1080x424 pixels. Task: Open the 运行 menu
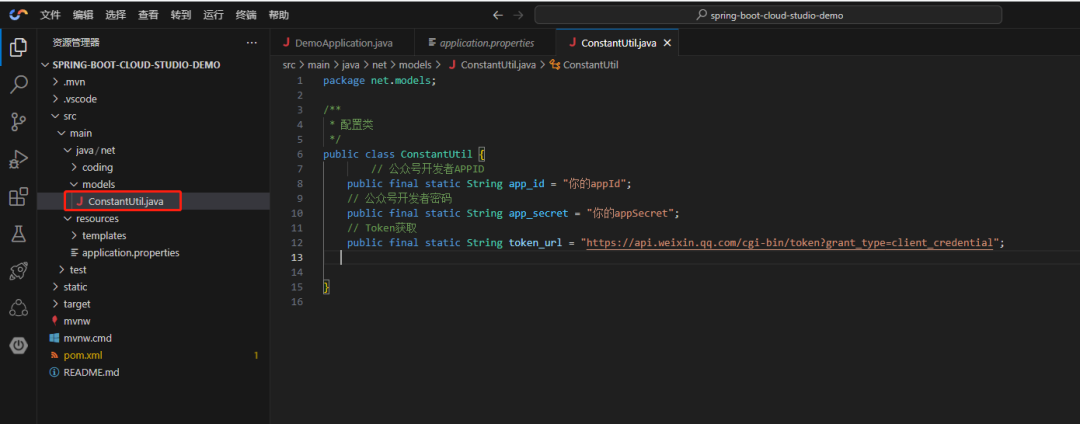coord(214,14)
